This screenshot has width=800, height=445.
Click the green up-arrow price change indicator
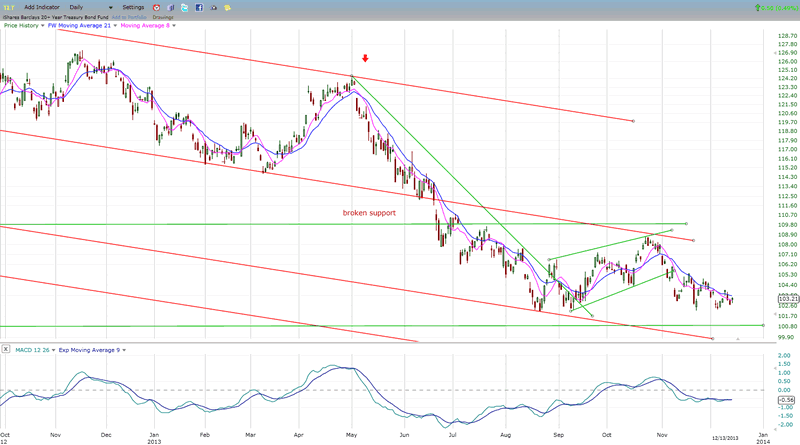[759, 7]
